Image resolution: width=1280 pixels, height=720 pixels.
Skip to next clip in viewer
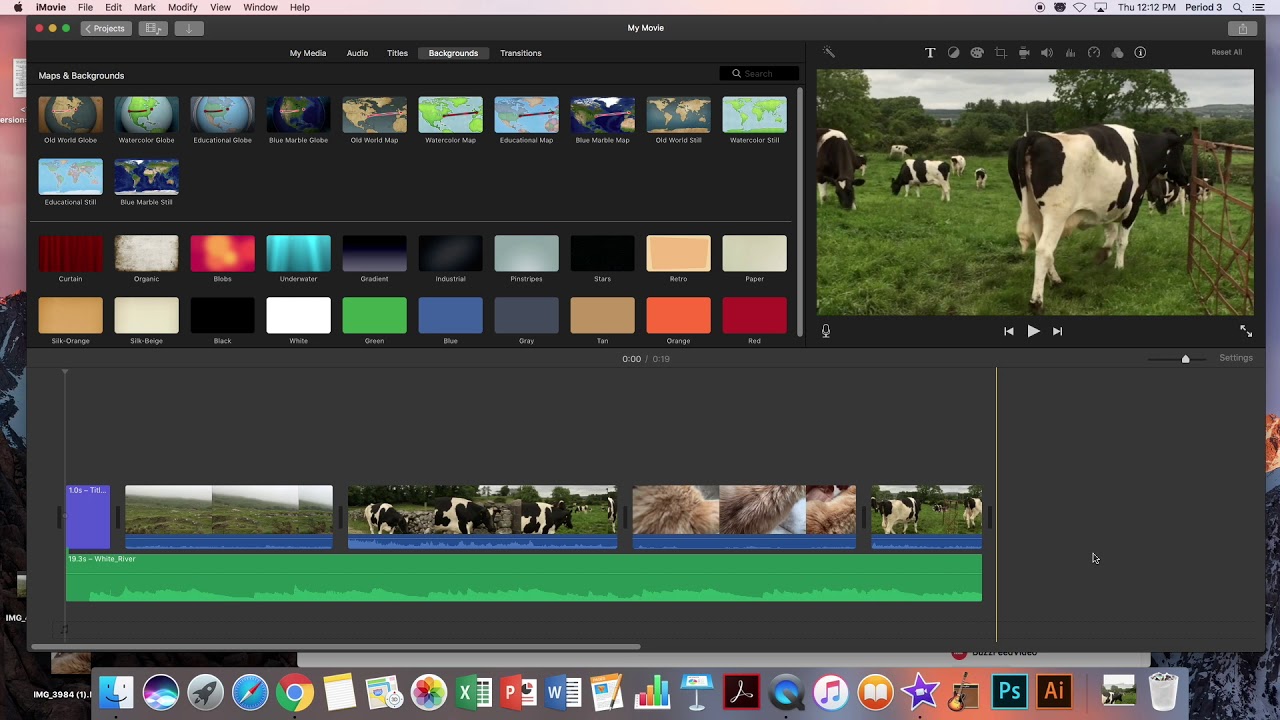click(1057, 331)
